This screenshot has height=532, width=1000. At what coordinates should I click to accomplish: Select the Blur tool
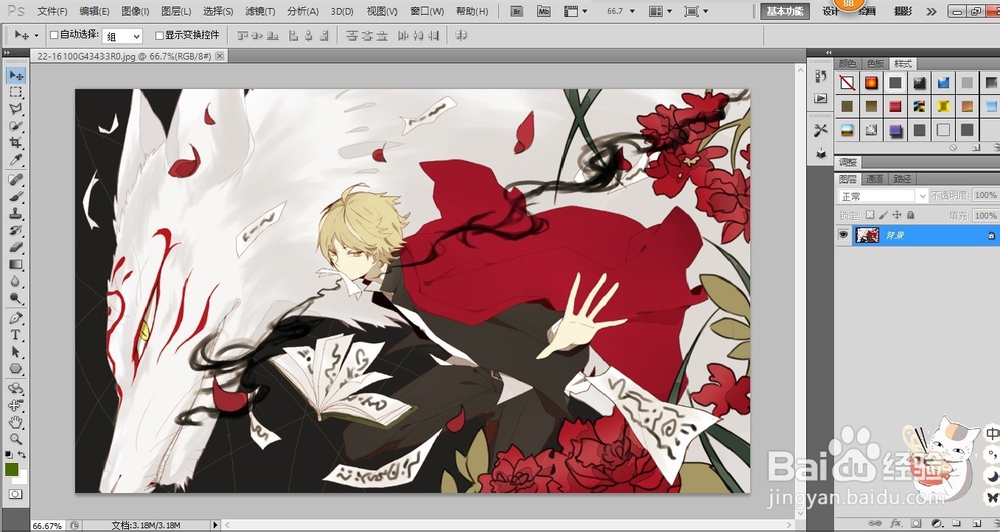tap(16, 281)
